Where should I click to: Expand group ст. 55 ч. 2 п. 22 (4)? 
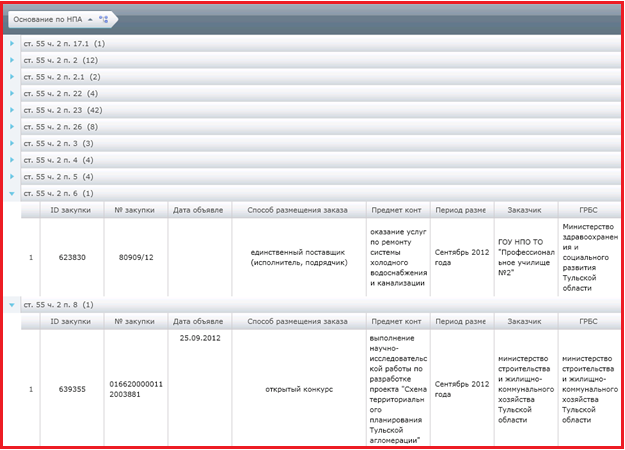[12, 94]
